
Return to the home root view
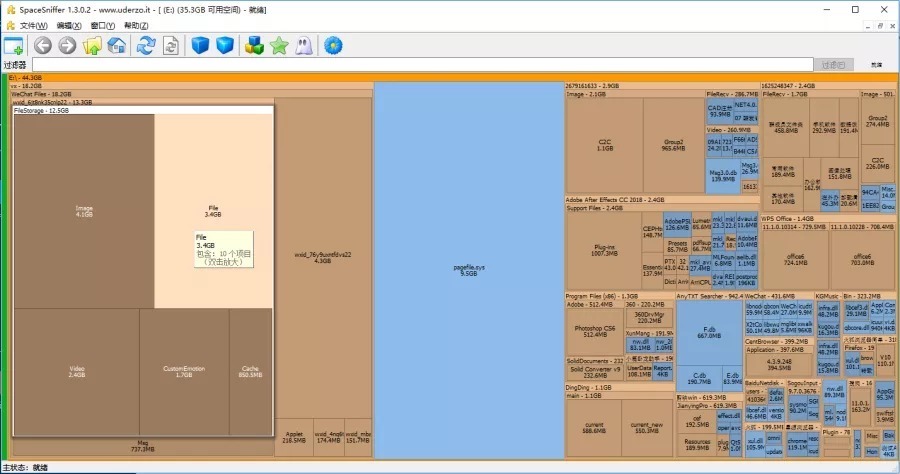click(x=117, y=45)
